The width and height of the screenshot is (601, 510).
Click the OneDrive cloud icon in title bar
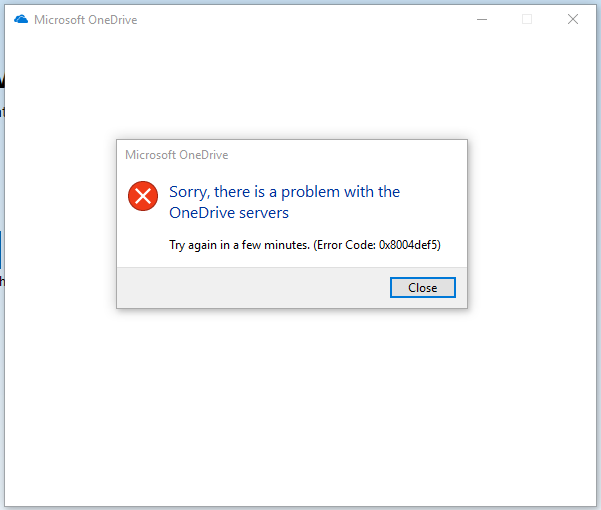pyautogui.click(x=21, y=19)
